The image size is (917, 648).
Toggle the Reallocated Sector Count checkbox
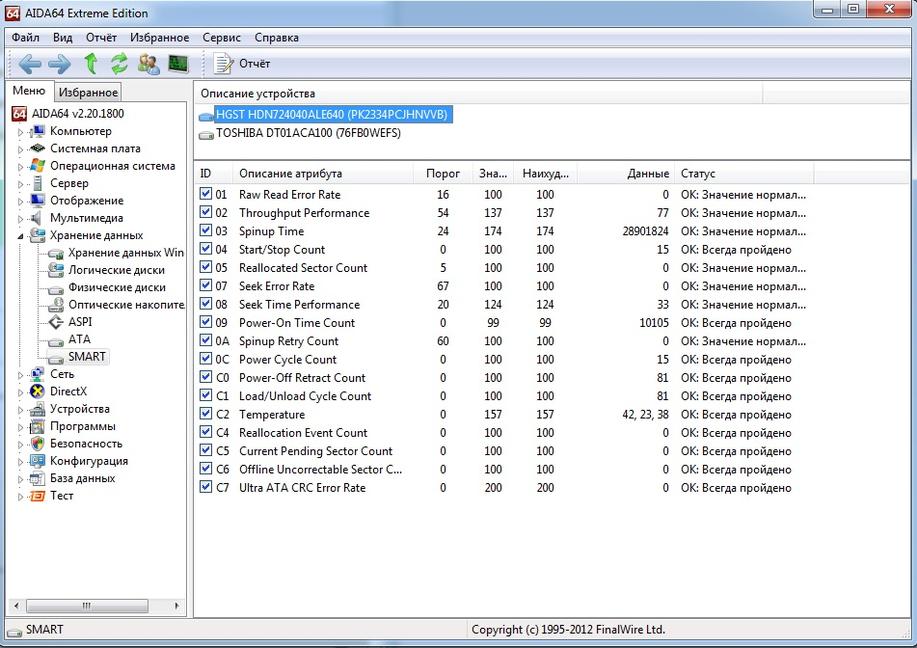pyautogui.click(x=206, y=267)
